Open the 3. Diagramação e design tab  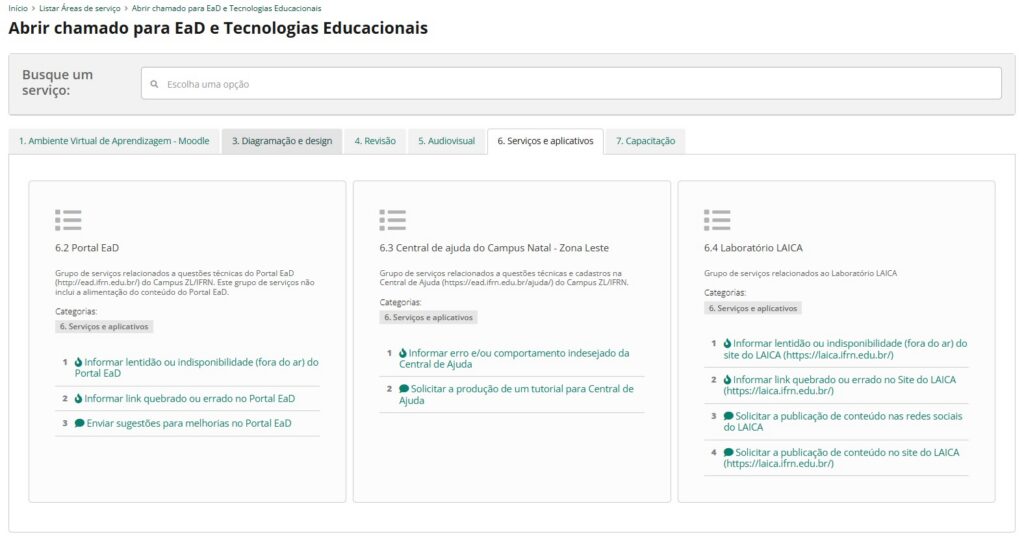pyautogui.click(x=282, y=141)
